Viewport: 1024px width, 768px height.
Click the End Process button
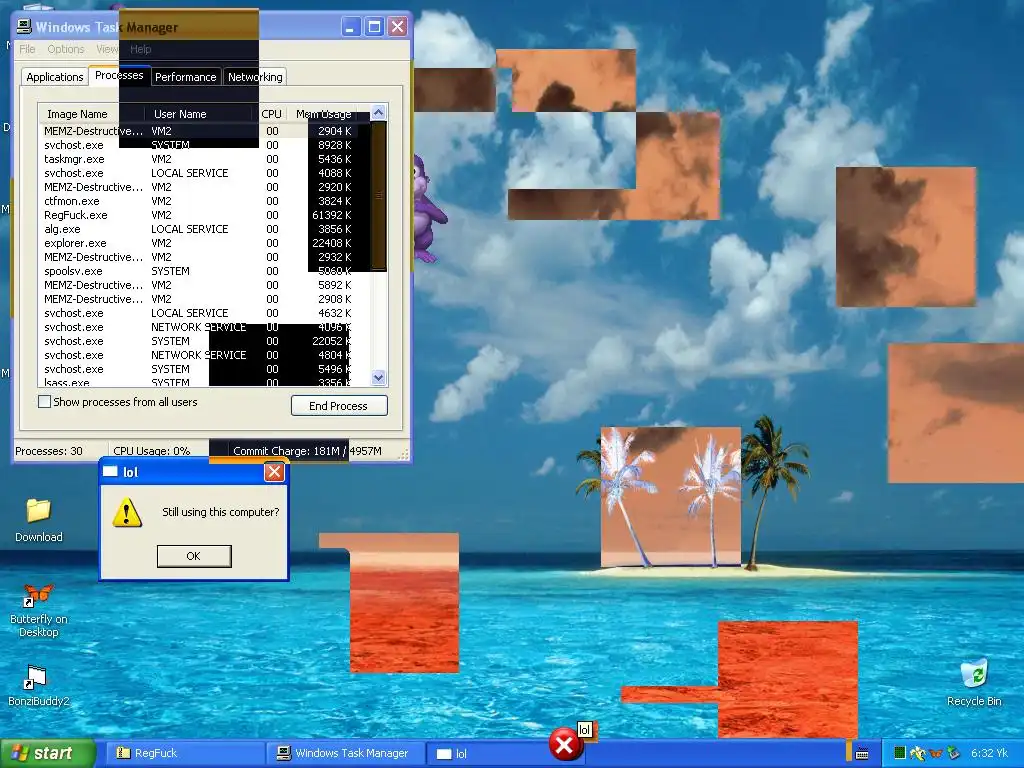[339, 406]
